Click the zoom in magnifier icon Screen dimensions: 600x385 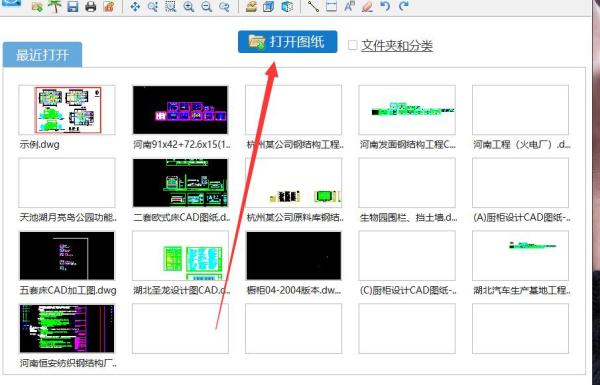click(x=189, y=7)
